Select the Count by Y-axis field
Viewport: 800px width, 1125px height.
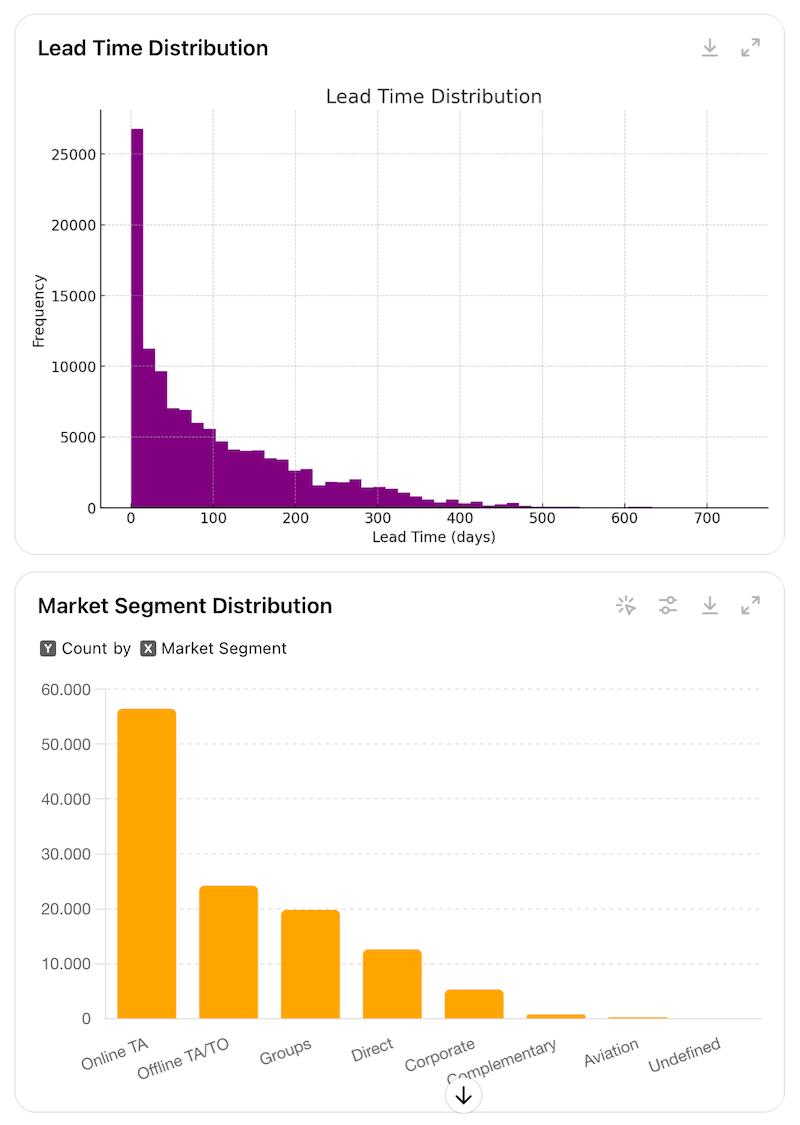[96, 649]
